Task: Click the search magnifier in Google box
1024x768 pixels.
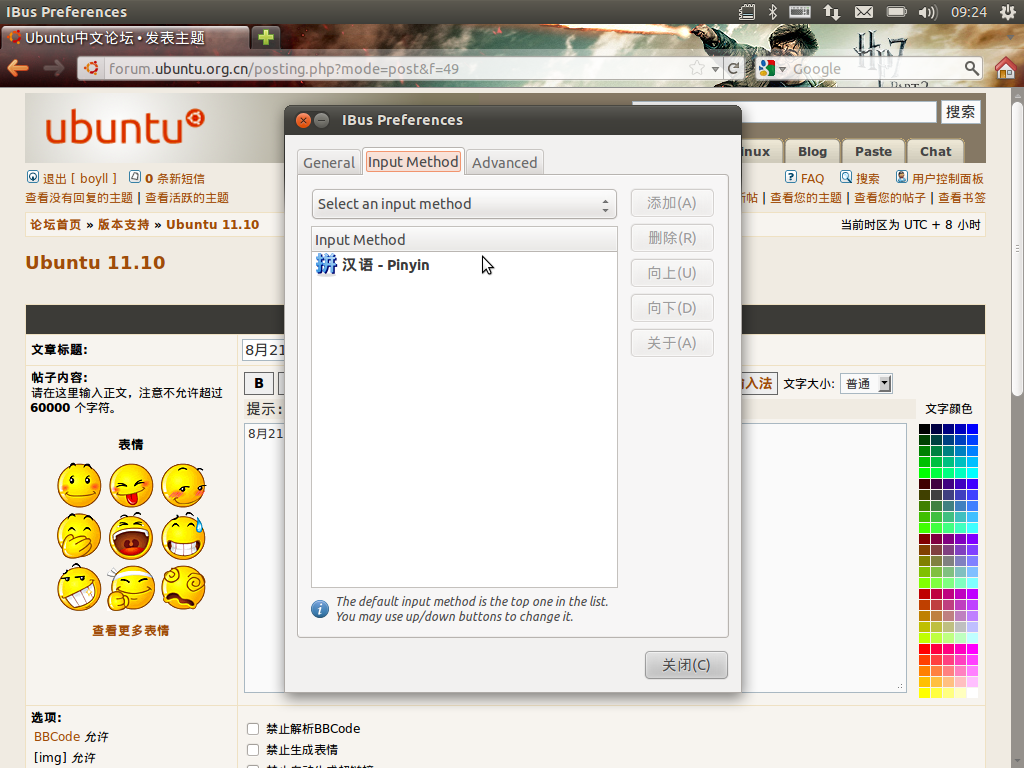Action: tap(972, 68)
